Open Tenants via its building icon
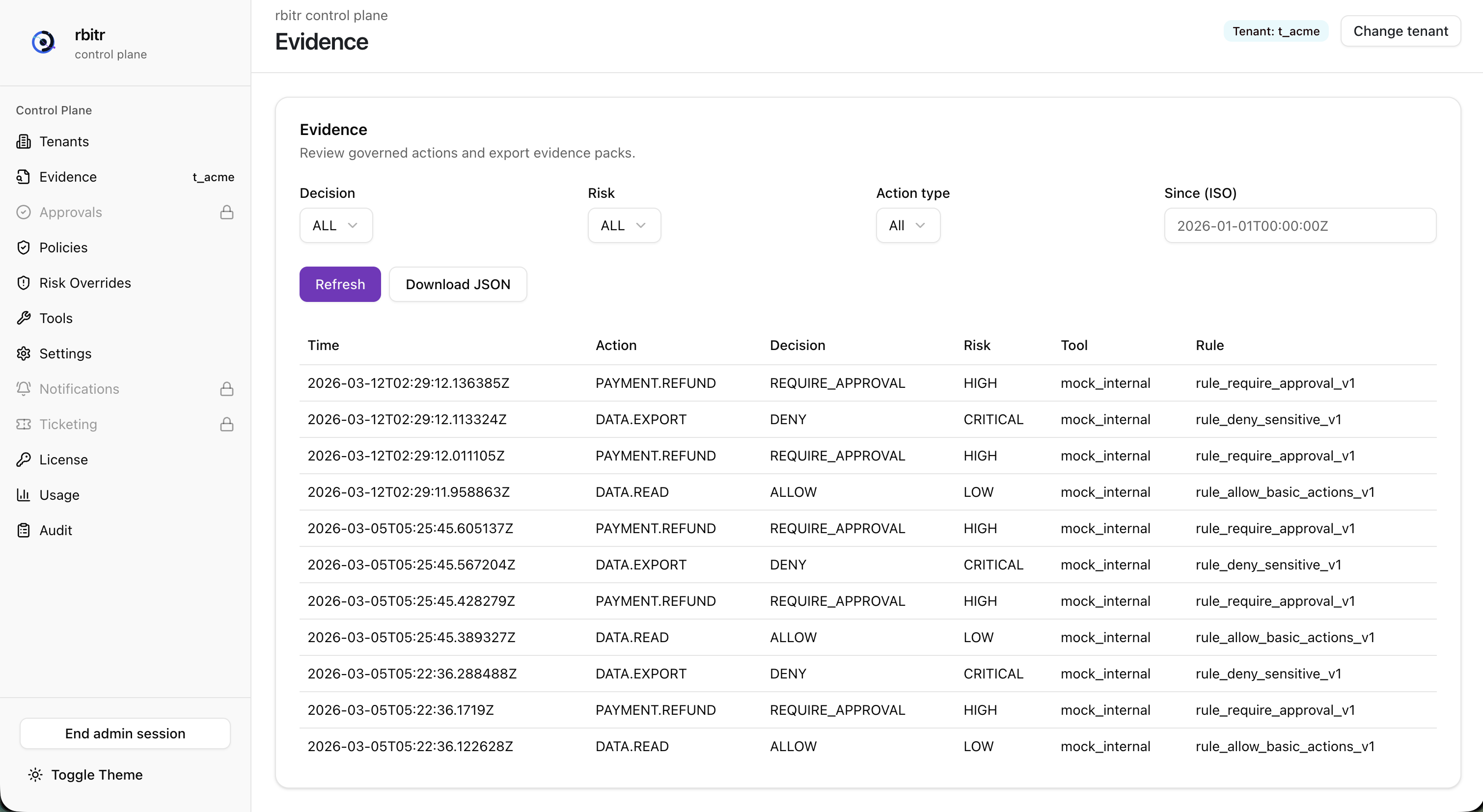The width and height of the screenshot is (1483, 812). 24,141
